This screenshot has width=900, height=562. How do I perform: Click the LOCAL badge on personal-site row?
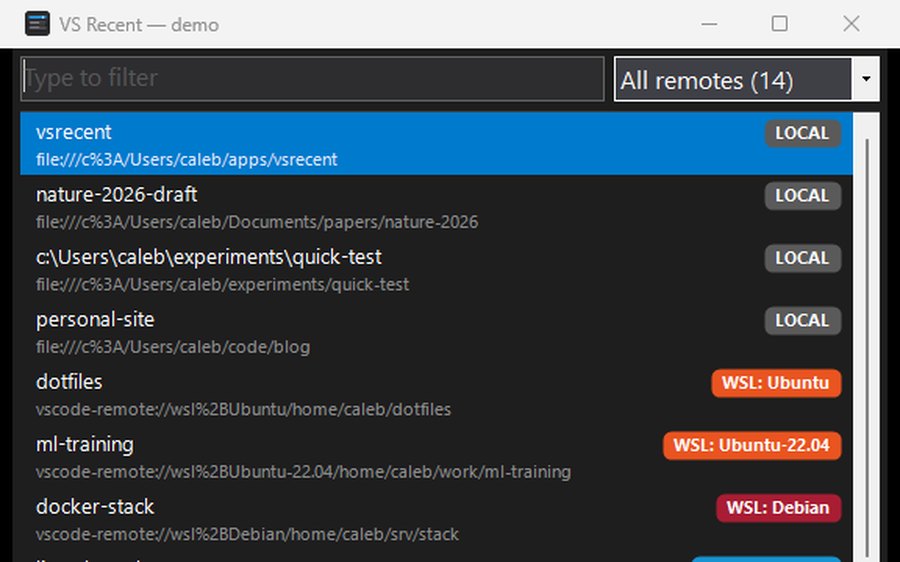(x=802, y=321)
